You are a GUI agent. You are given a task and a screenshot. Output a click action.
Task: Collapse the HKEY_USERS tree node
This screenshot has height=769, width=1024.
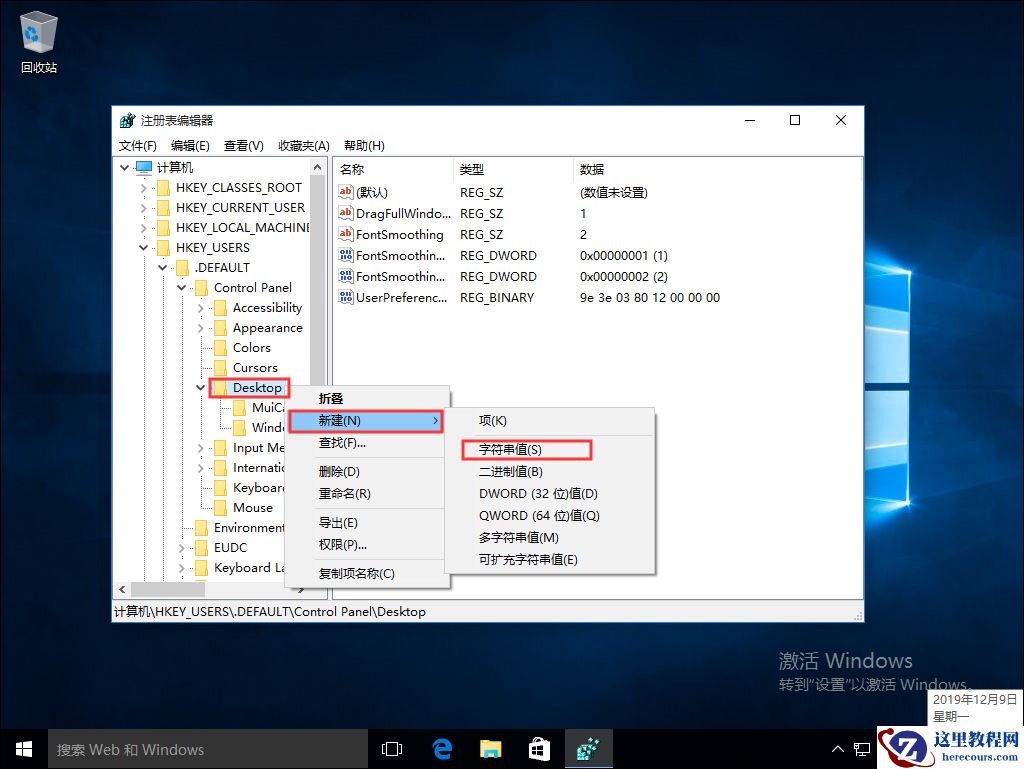pyautogui.click(x=145, y=247)
